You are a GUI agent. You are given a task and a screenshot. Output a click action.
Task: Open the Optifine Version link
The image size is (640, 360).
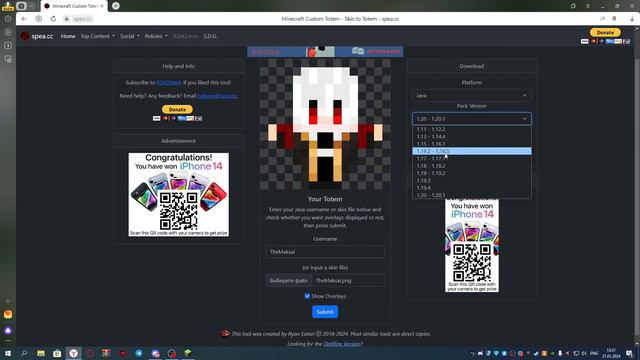click(x=342, y=344)
